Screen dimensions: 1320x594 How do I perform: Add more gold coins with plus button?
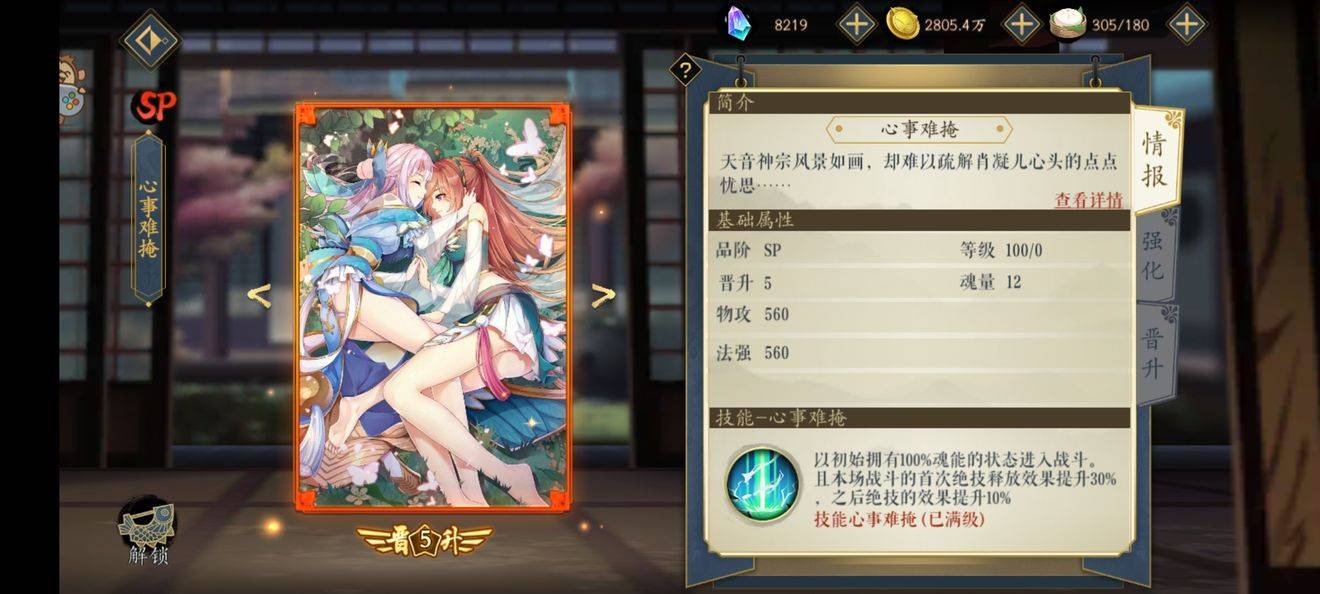point(1021,24)
